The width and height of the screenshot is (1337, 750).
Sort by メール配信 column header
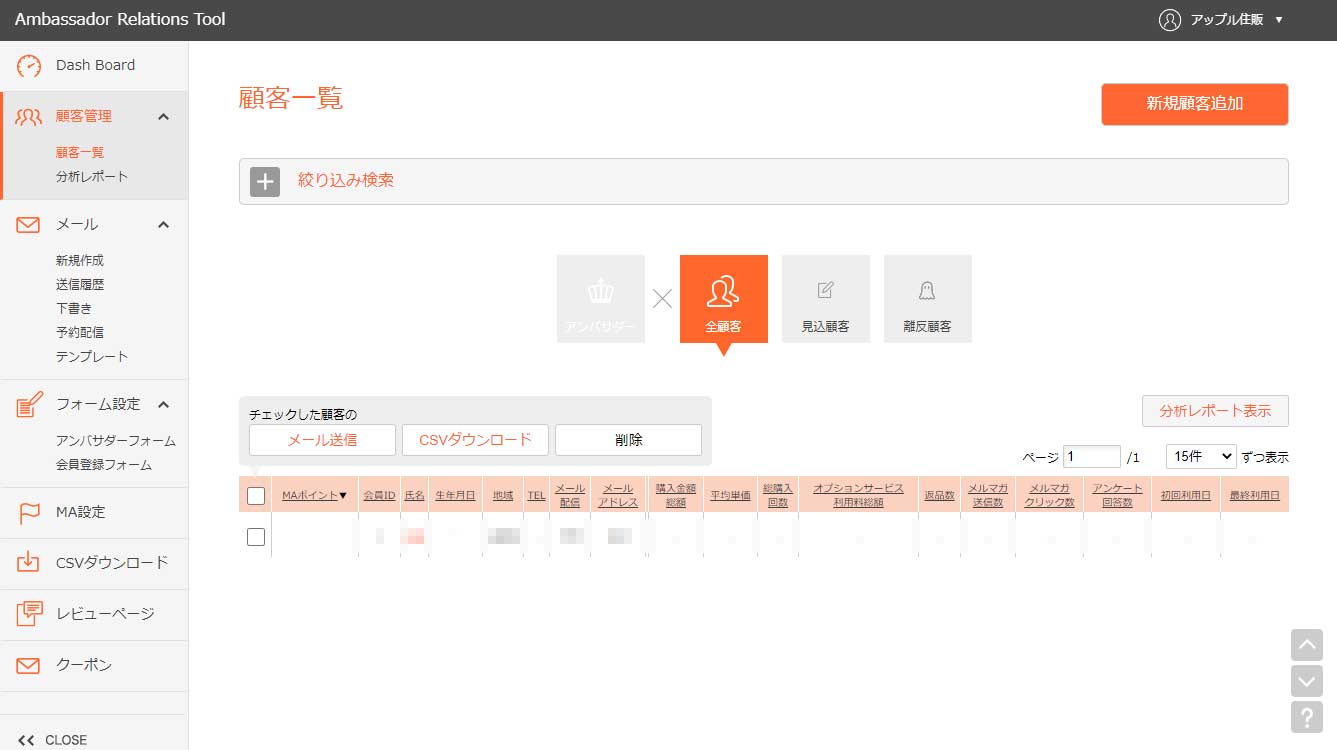tap(570, 495)
